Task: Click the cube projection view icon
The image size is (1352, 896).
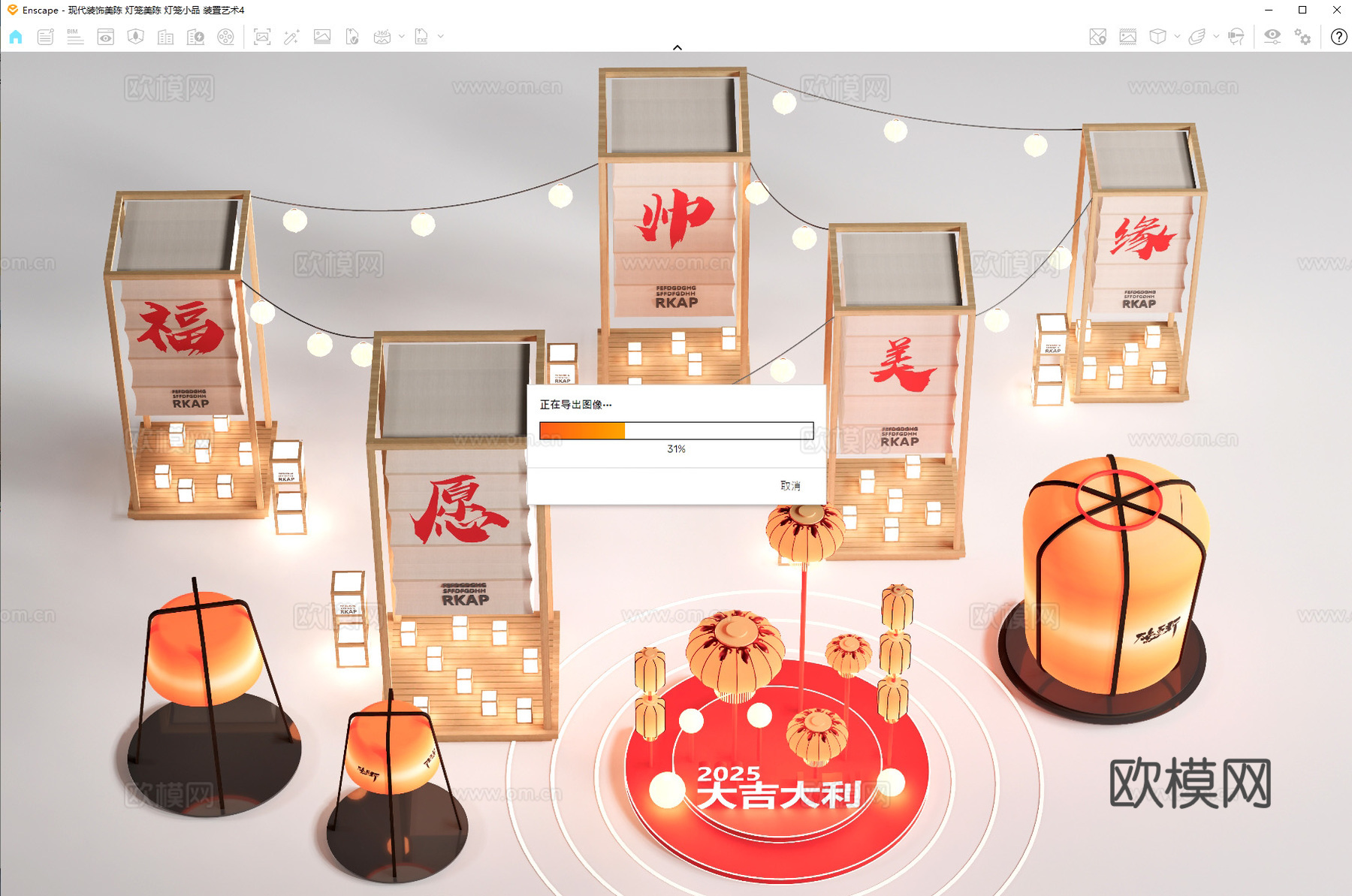Action: pos(1158,36)
